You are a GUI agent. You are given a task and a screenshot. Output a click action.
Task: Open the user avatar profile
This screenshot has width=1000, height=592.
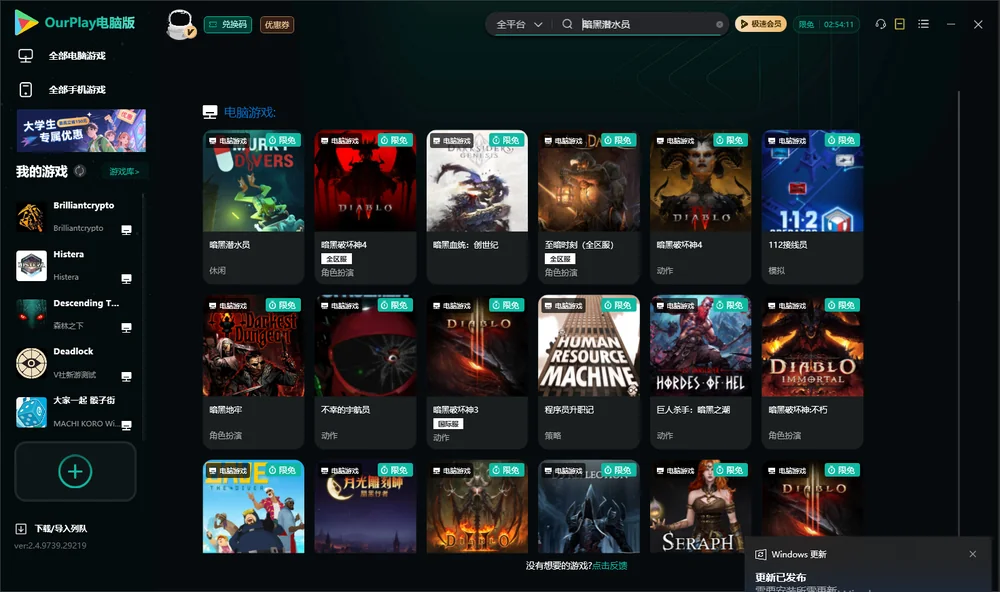coord(180,24)
